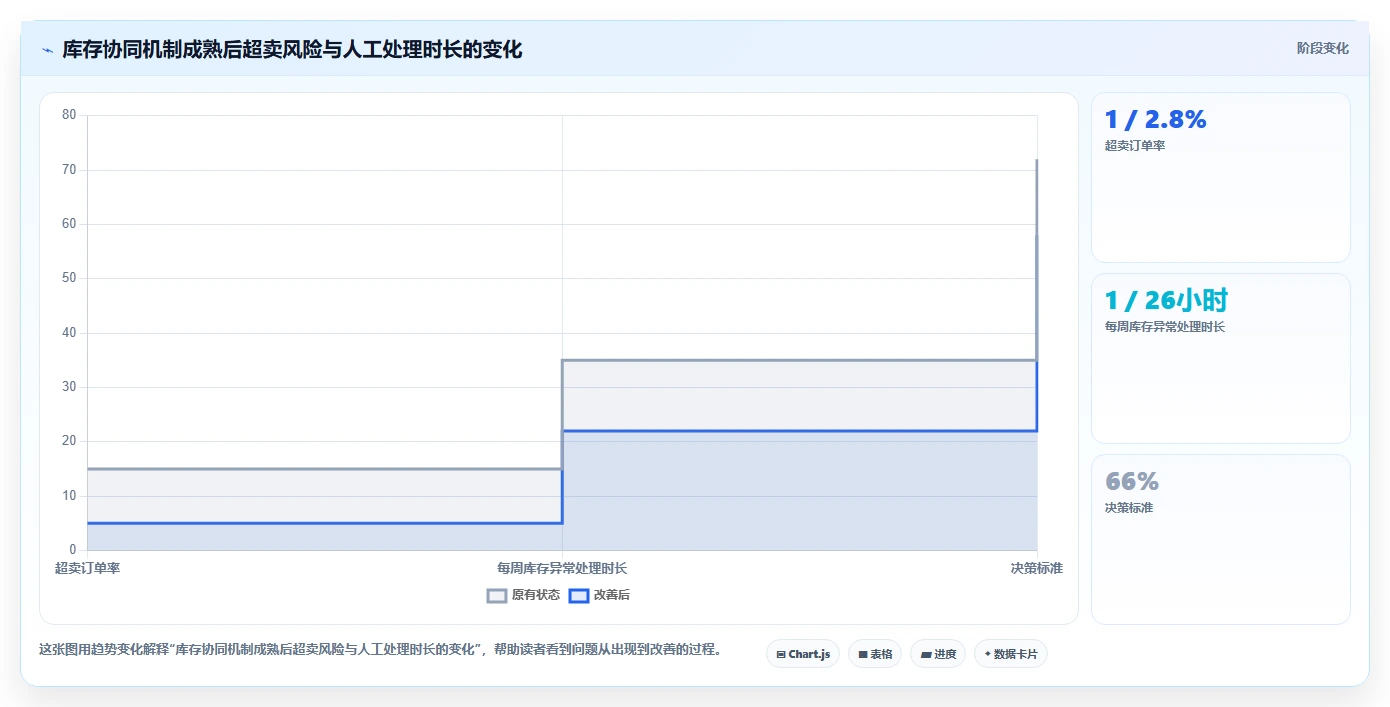Click the x-axis label 每周库存异常处理时长
This screenshot has height=707, width=1390.
(x=562, y=568)
